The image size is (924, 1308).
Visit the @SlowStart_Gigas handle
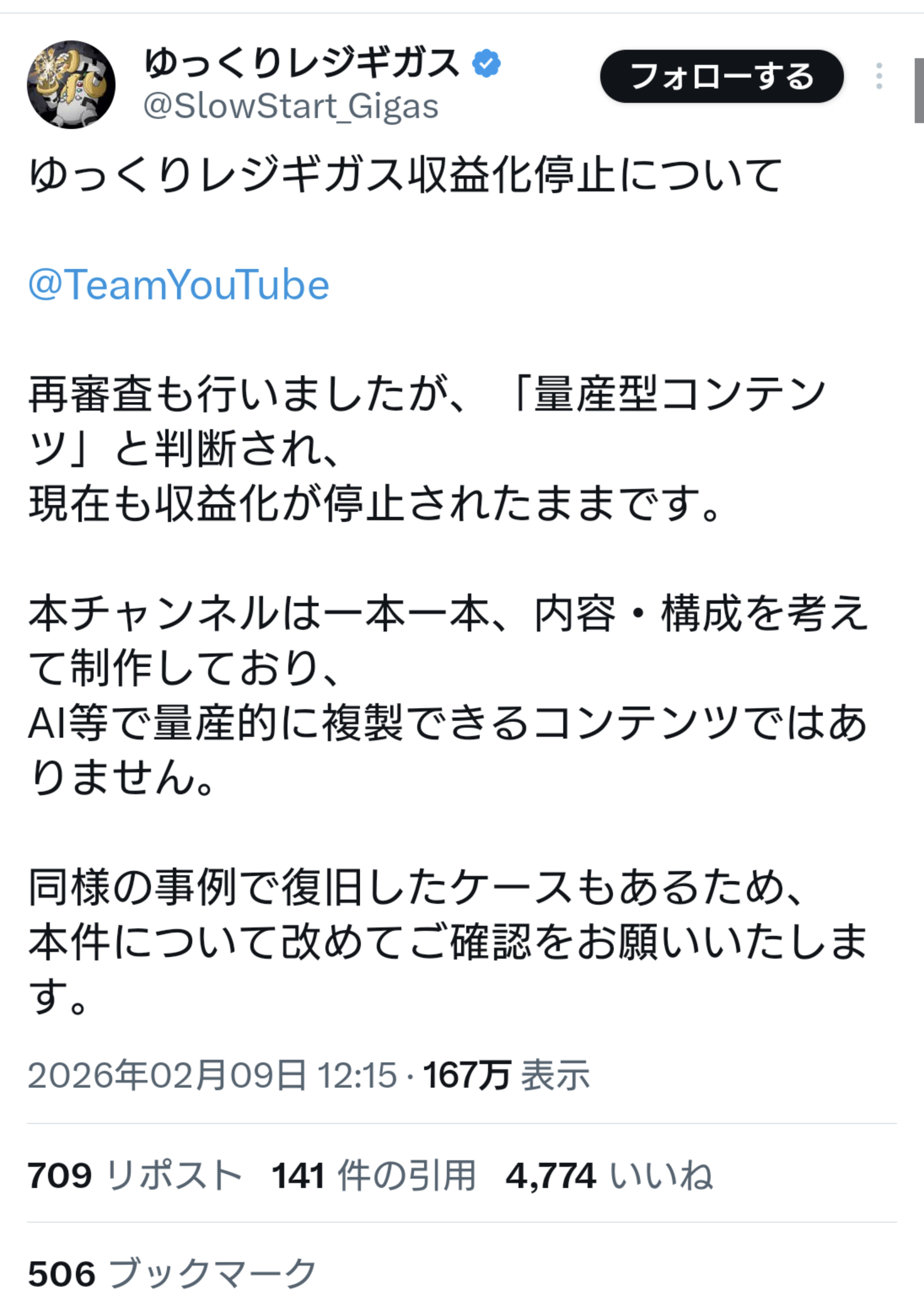[x=291, y=107]
